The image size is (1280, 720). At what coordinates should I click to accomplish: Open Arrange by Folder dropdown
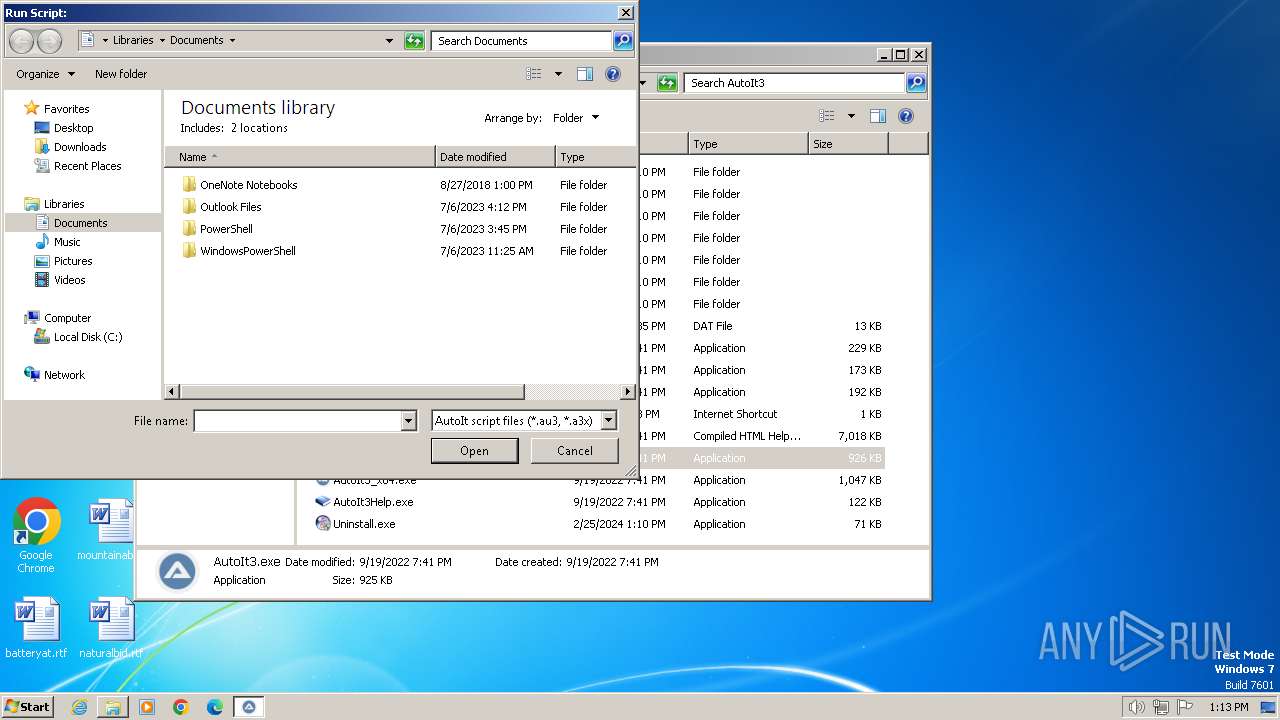[576, 118]
